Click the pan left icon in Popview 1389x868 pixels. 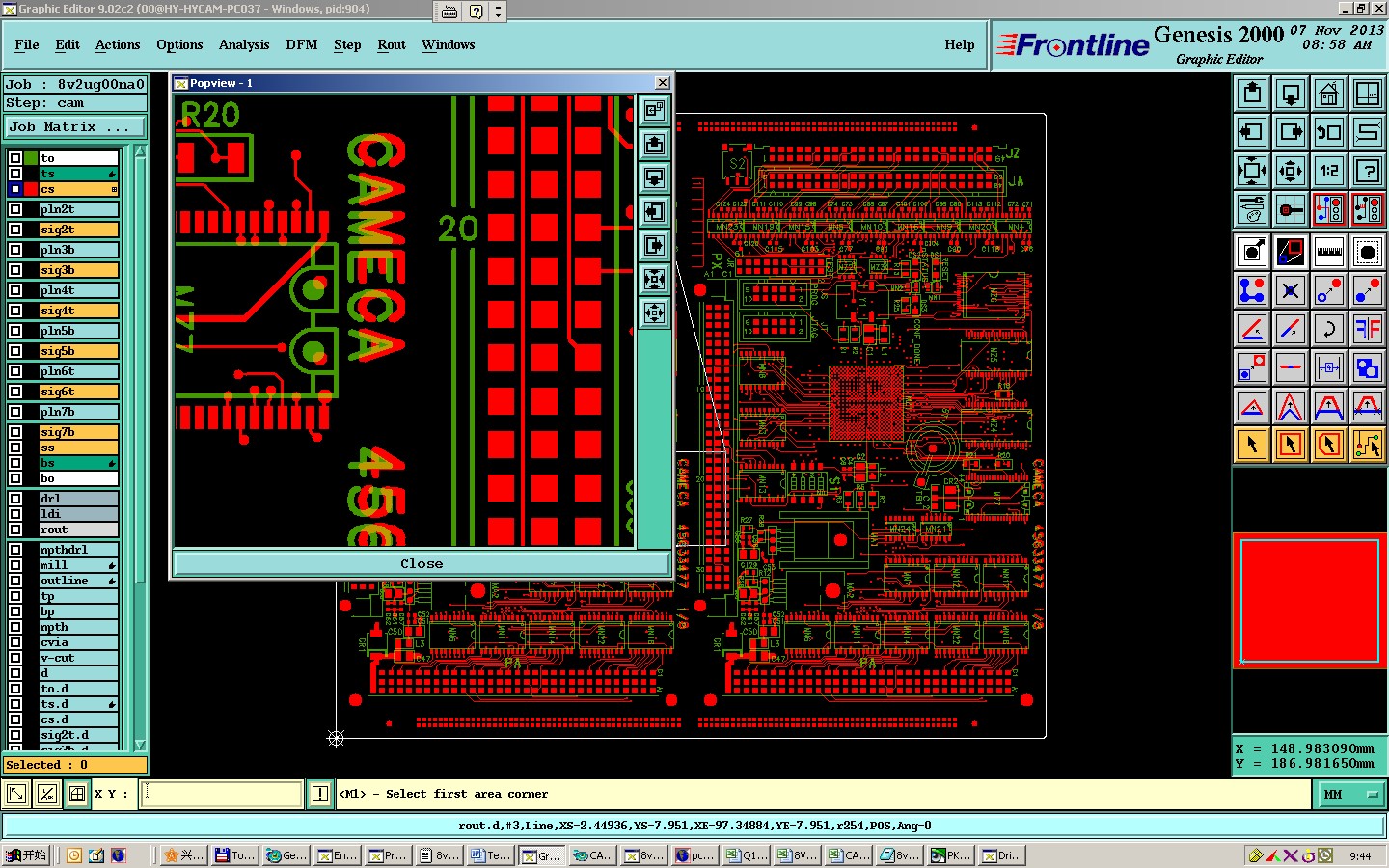pos(655,212)
